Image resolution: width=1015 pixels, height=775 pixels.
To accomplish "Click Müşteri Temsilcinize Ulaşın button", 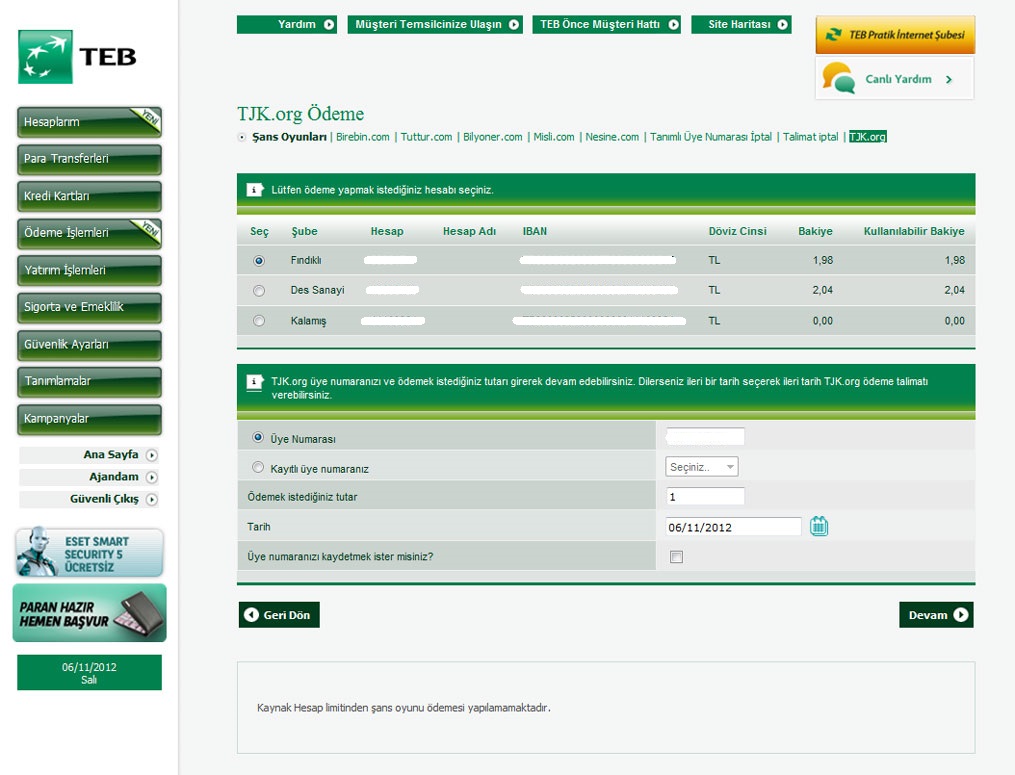I will click(x=435, y=25).
